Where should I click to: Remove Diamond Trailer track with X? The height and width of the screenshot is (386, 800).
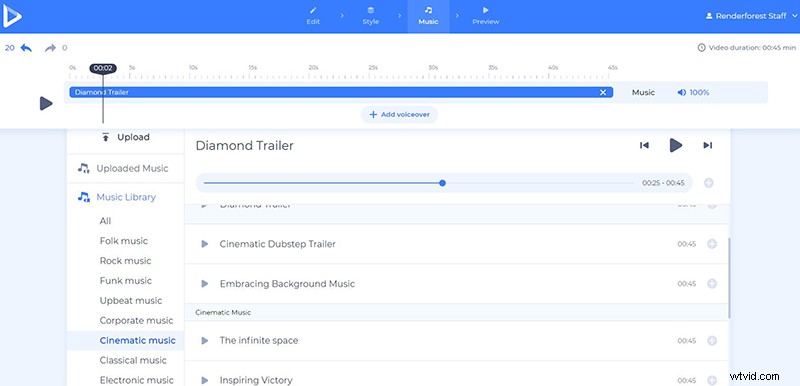[x=603, y=92]
